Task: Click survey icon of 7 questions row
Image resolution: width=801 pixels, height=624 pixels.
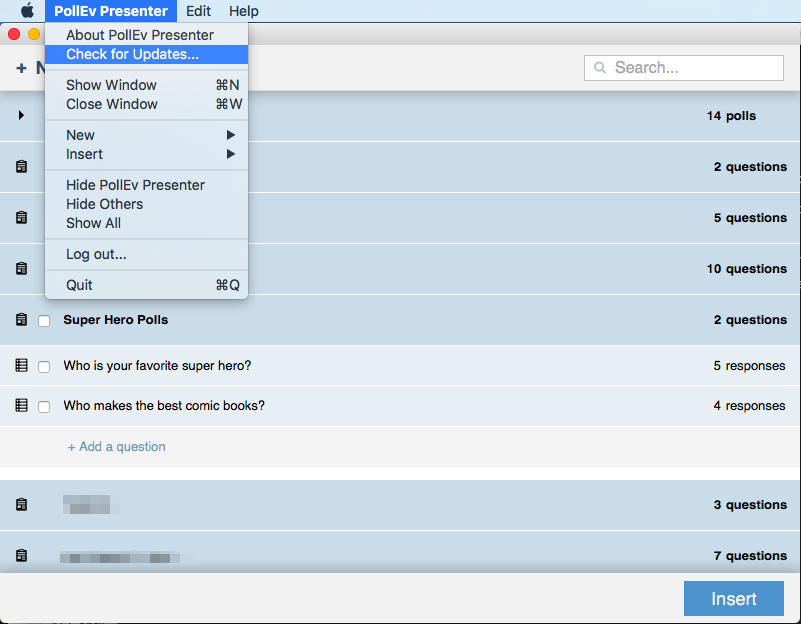Action: (21, 556)
